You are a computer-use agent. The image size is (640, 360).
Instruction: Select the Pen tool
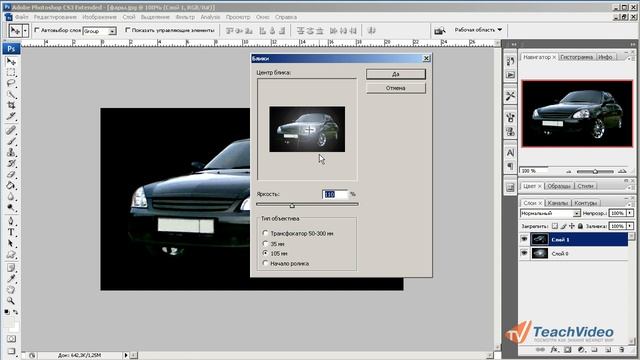tap(11, 221)
